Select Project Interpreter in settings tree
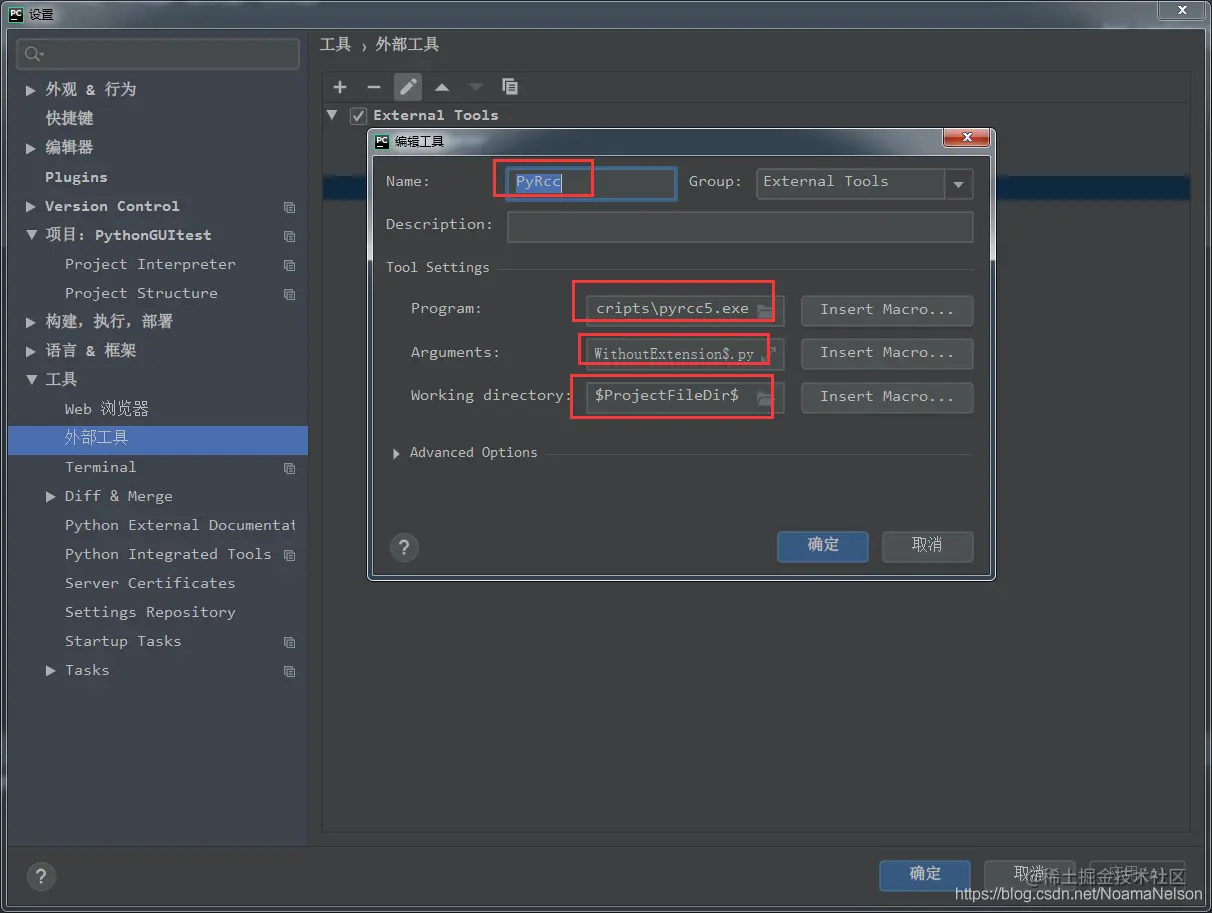Viewport: 1212px width, 913px height. pyautogui.click(x=150, y=264)
